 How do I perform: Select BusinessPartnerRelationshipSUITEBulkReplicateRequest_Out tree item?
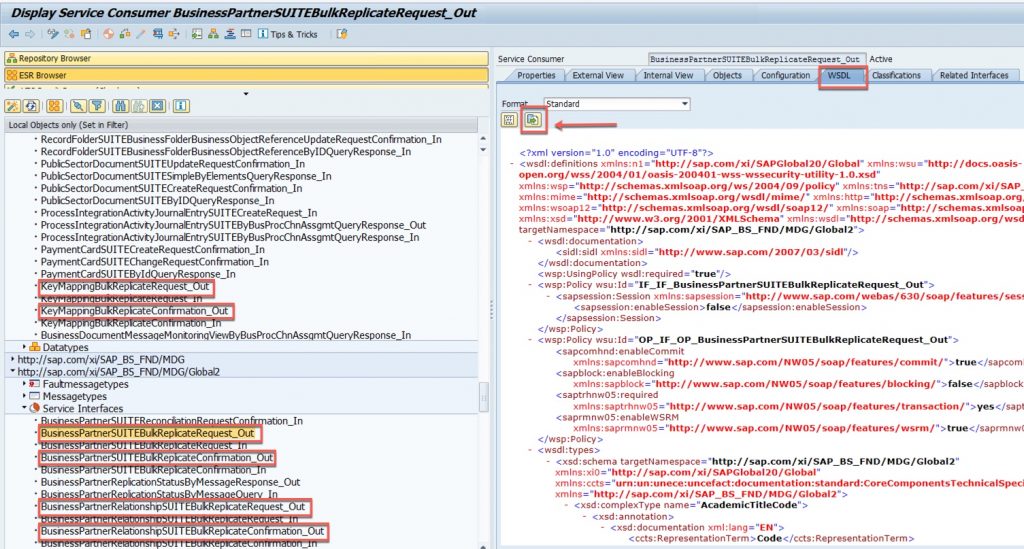click(173, 507)
